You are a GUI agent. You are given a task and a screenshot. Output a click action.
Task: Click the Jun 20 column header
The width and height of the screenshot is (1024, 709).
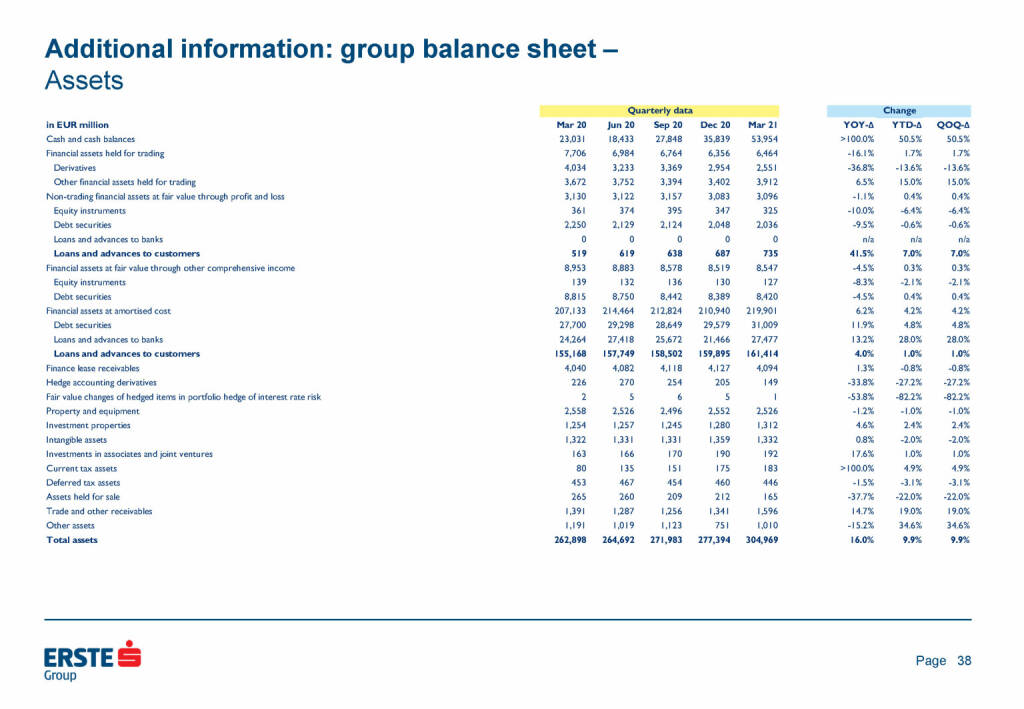[619, 125]
